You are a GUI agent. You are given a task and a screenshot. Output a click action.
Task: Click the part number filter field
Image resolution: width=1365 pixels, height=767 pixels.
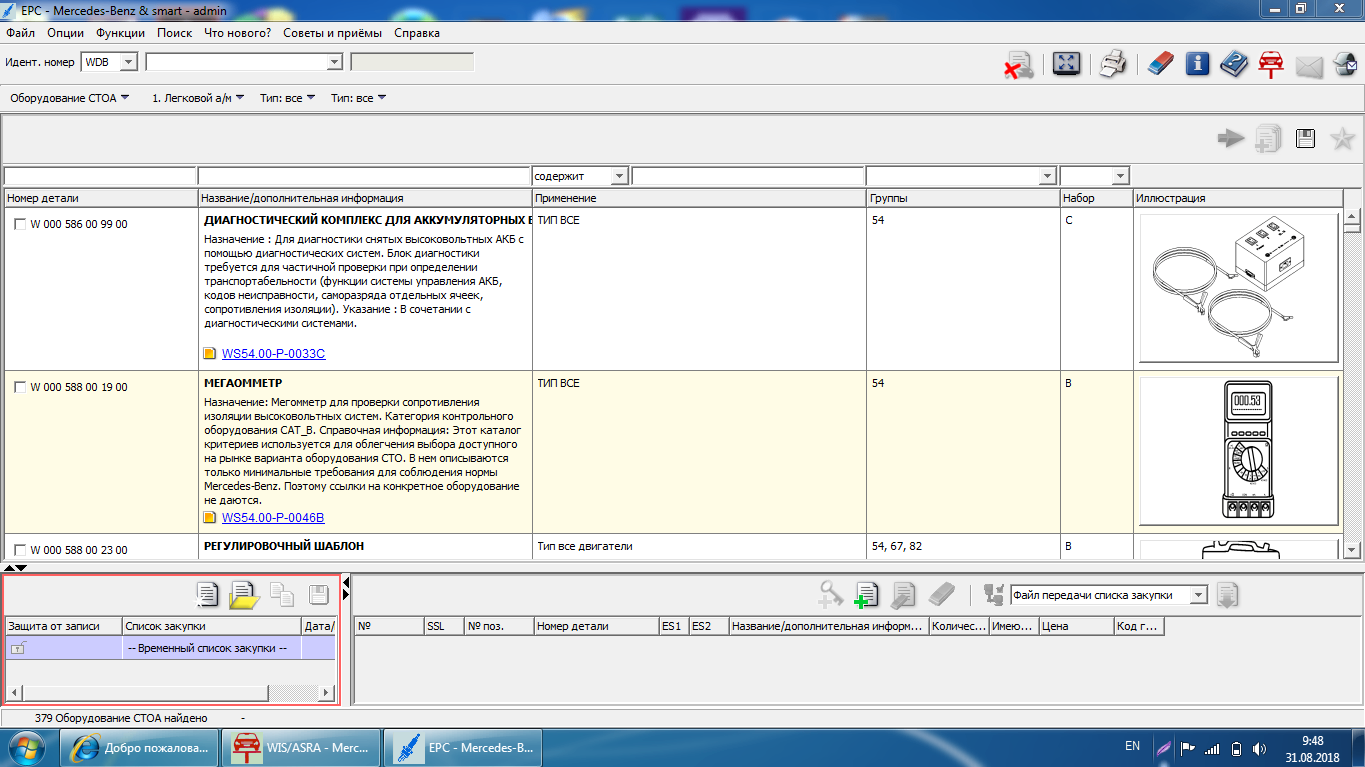(100, 176)
